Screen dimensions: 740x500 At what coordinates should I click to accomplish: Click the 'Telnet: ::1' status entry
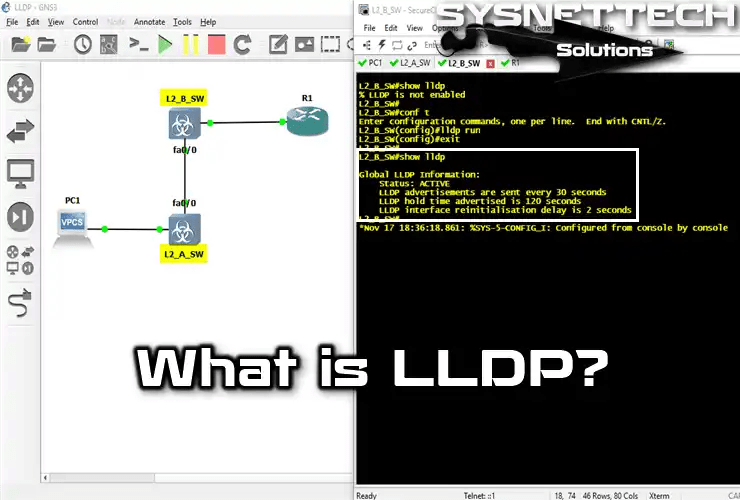point(479,495)
